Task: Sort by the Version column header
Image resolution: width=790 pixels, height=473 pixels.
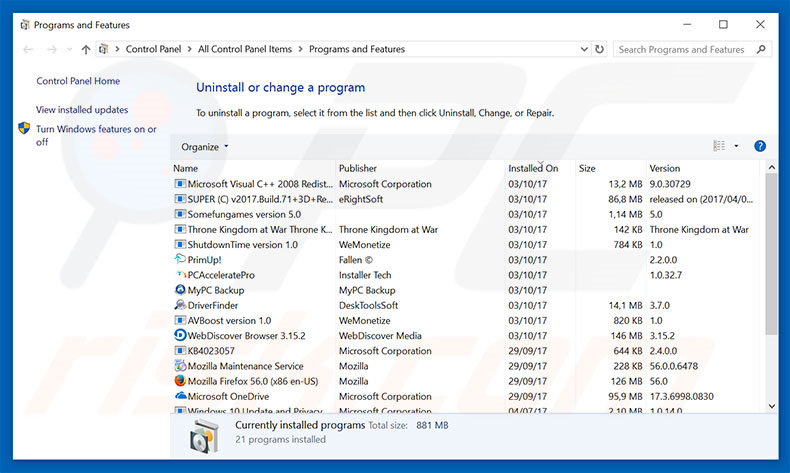Action: [665, 168]
